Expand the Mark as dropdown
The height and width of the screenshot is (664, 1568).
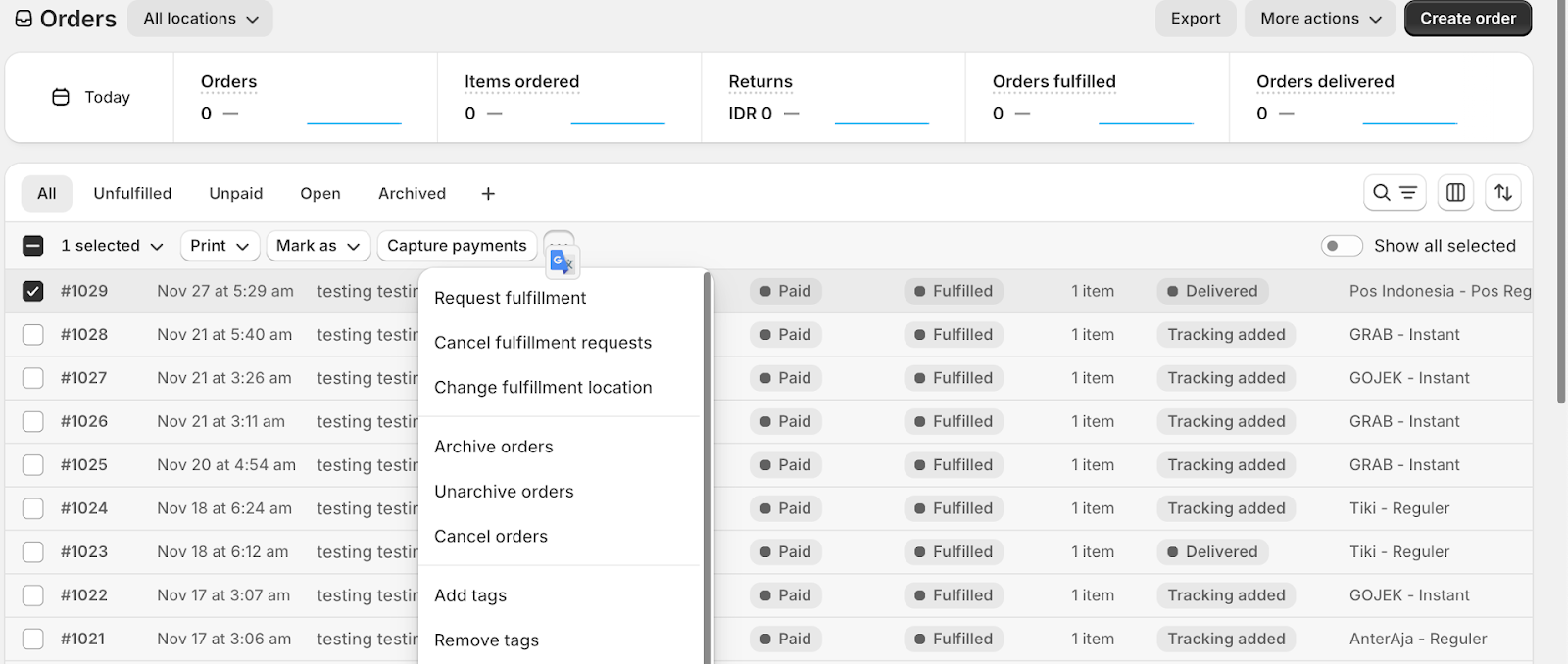(x=318, y=246)
